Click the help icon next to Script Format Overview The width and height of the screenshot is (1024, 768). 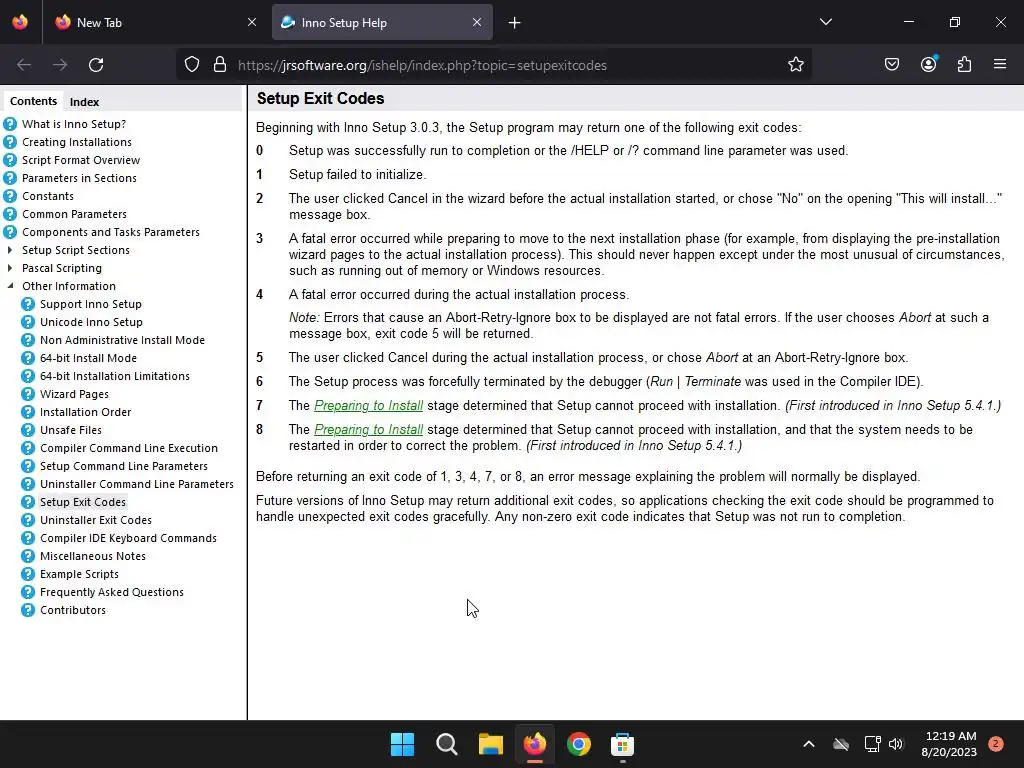tap(10, 160)
